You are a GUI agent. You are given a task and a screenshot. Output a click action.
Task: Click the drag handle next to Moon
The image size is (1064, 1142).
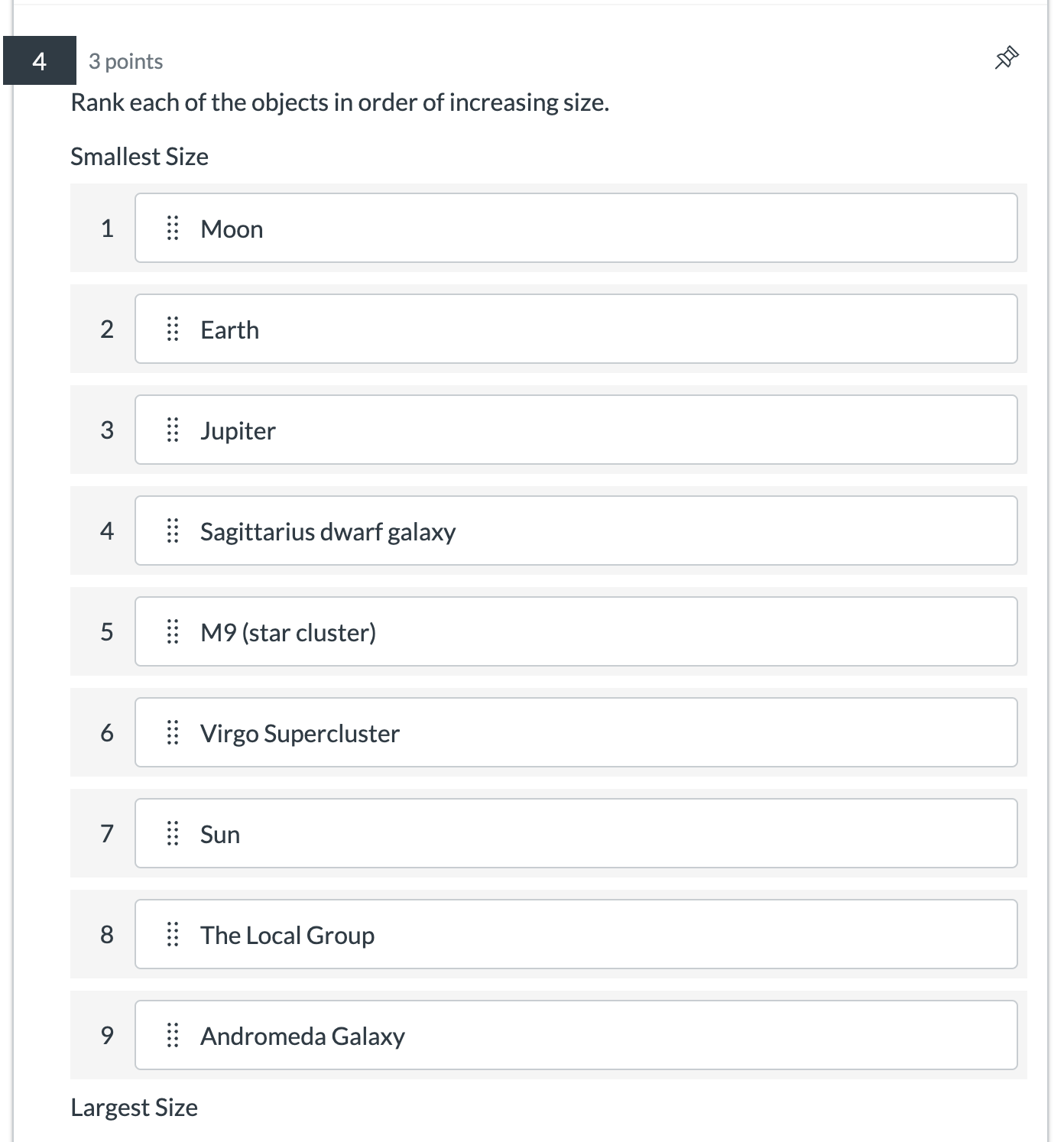coord(172,228)
